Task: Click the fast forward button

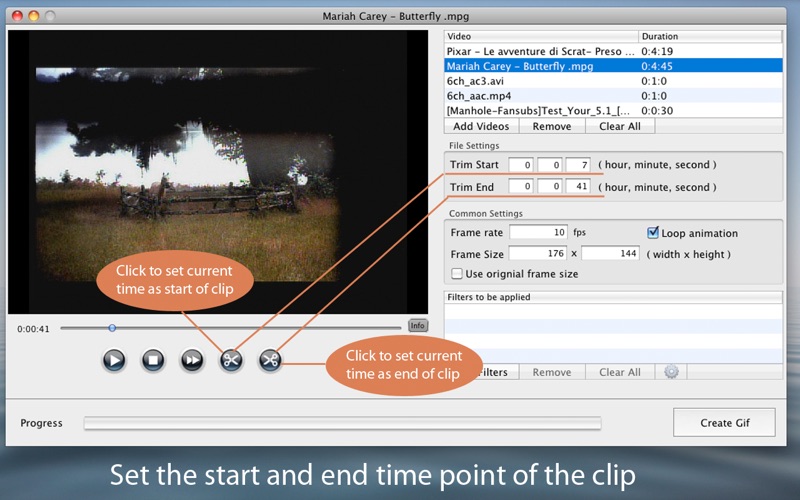Action: click(191, 360)
